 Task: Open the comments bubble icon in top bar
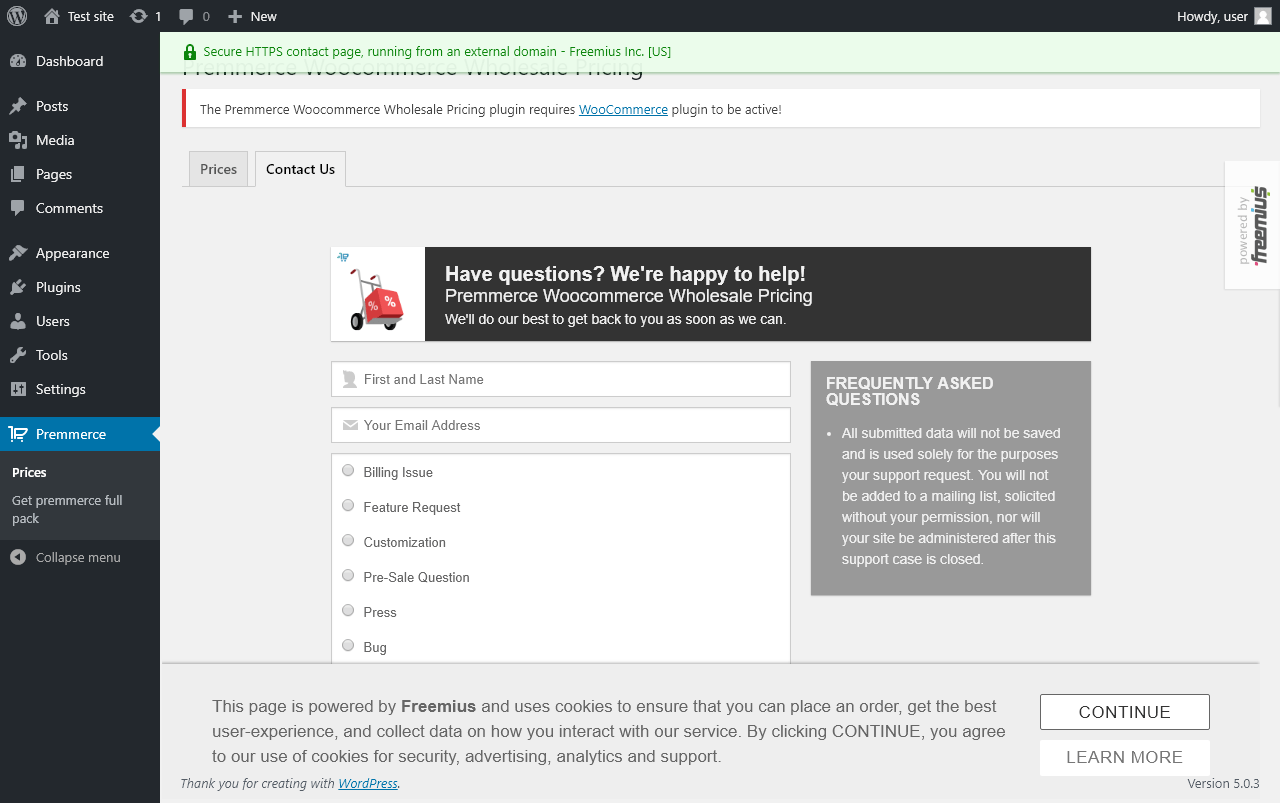pos(186,16)
